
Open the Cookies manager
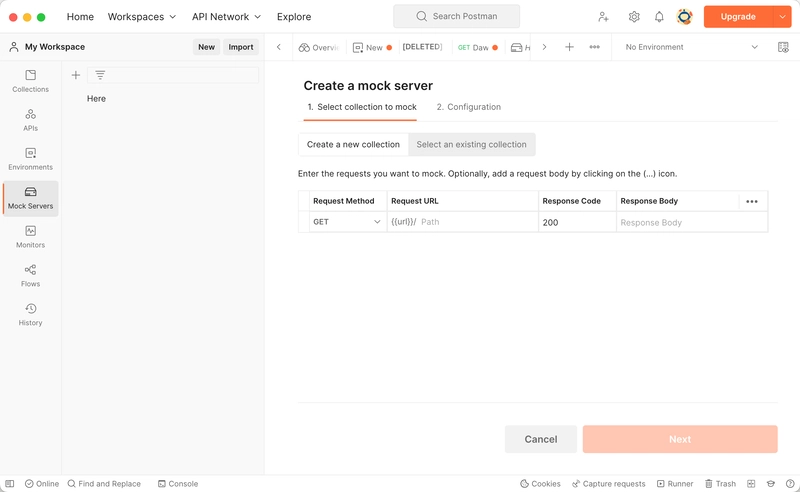coord(540,484)
